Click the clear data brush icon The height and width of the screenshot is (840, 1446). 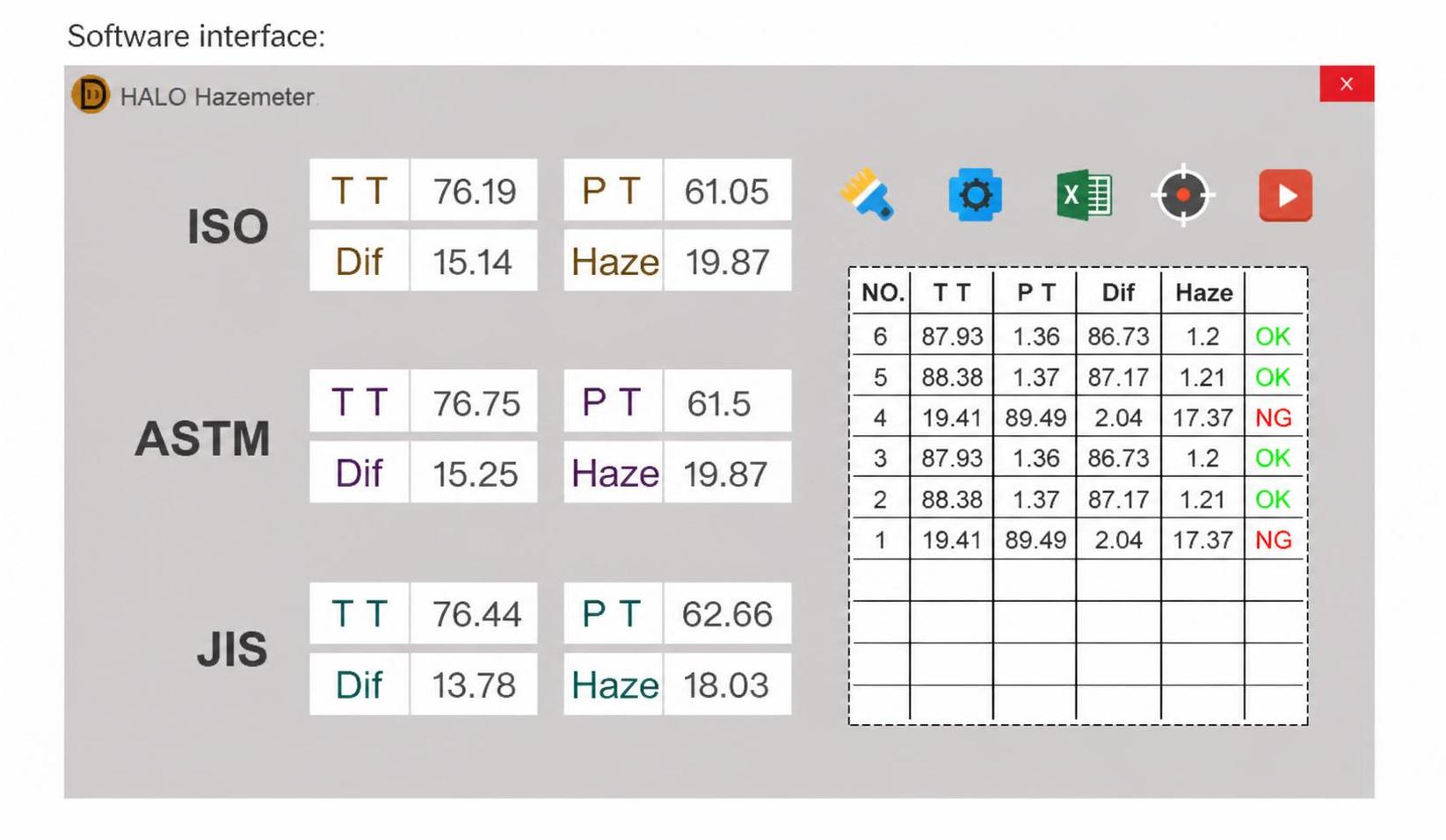[x=867, y=194]
